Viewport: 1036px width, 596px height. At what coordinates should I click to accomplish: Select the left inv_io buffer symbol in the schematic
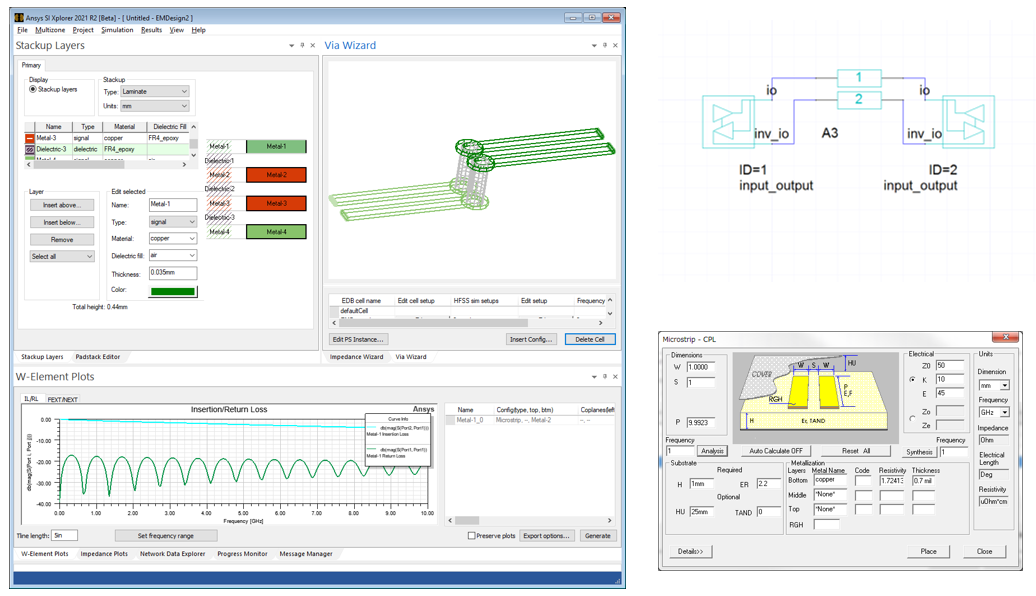pyautogui.click(x=728, y=122)
